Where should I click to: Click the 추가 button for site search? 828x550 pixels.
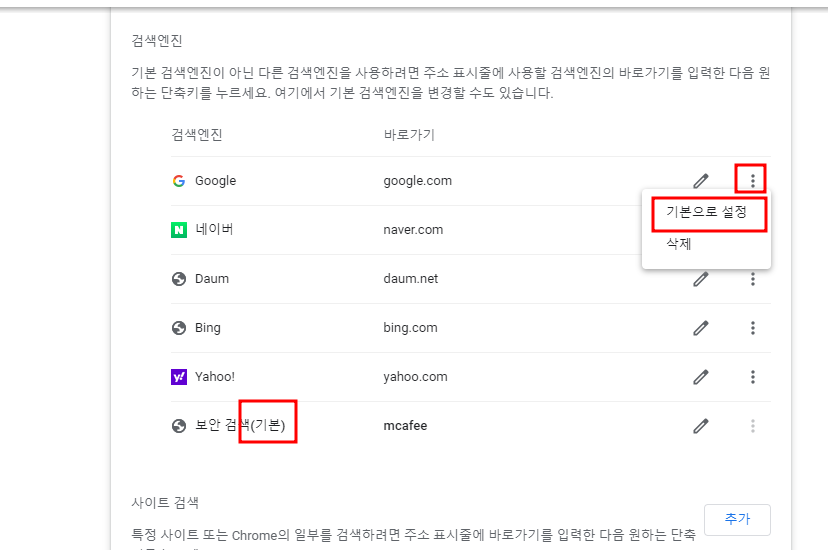pos(737,519)
